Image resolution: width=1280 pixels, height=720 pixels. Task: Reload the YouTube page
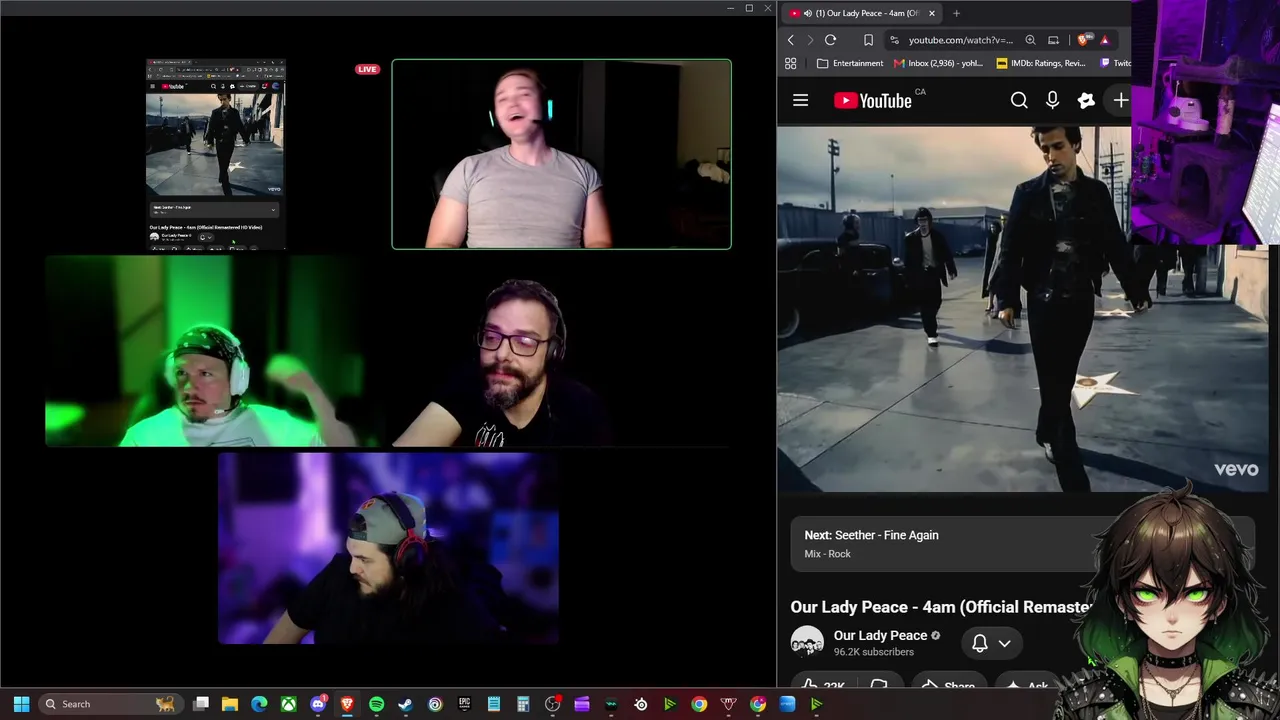click(x=830, y=40)
